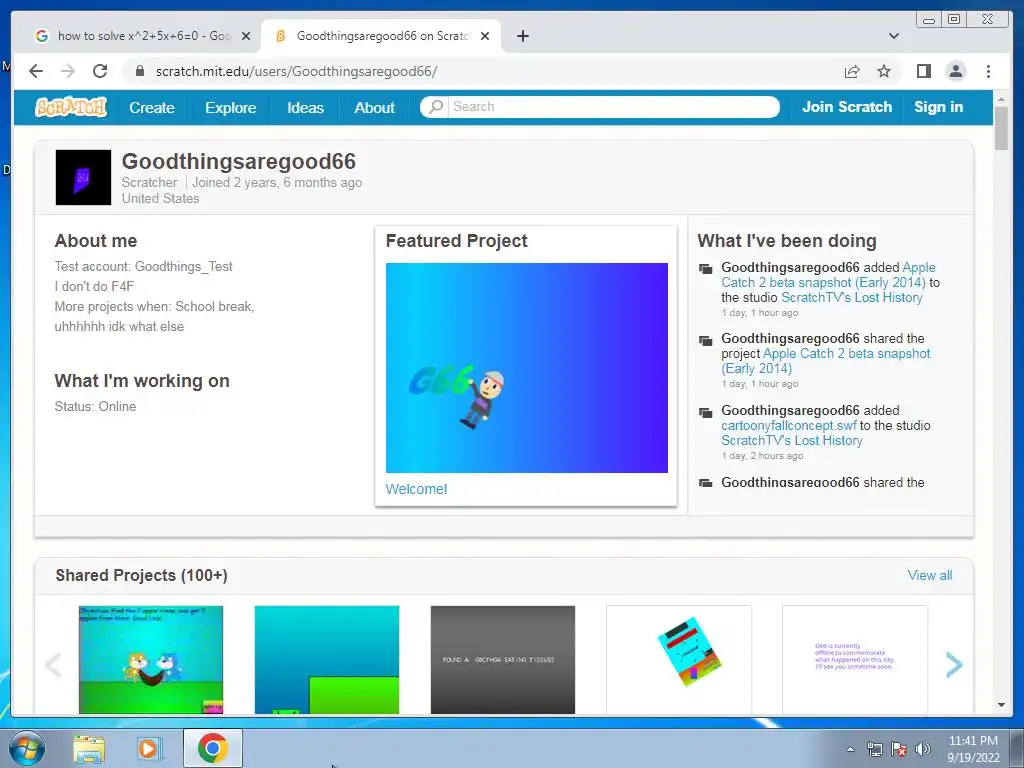
Task: Open File Explorer from taskbar
Action: coord(88,749)
